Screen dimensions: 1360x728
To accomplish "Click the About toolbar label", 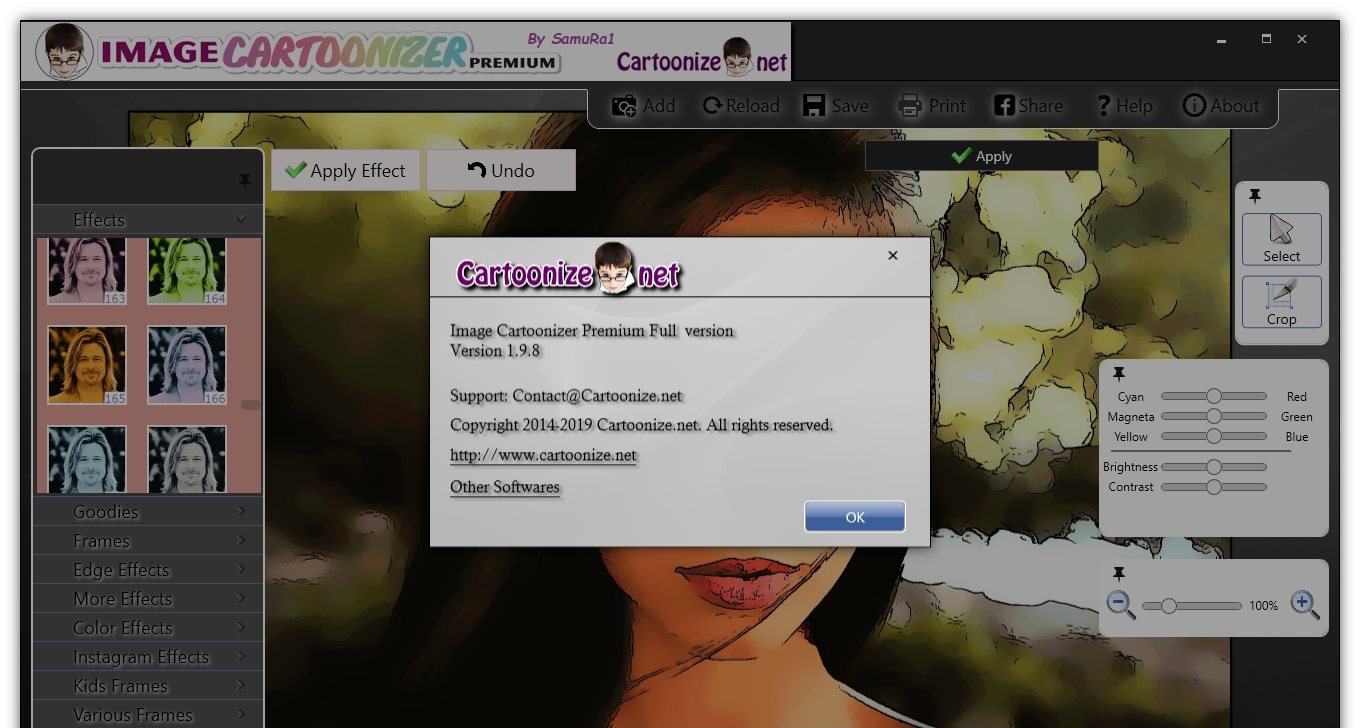I will pos(1235,106).
